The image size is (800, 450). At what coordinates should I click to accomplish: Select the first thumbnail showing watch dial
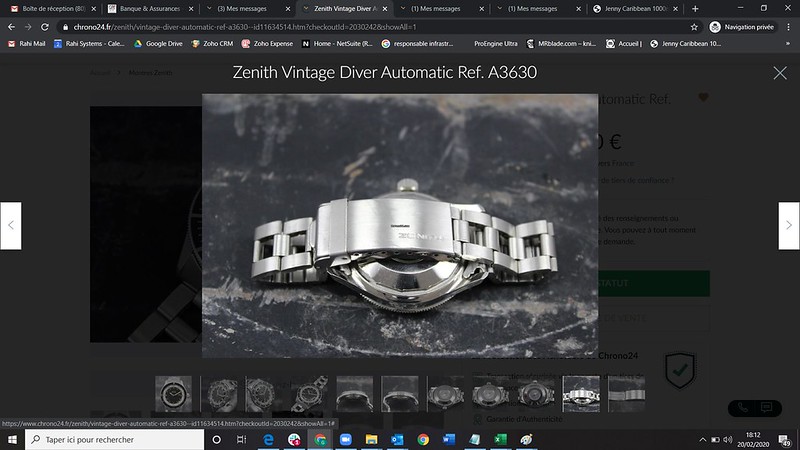pos(173,394)
